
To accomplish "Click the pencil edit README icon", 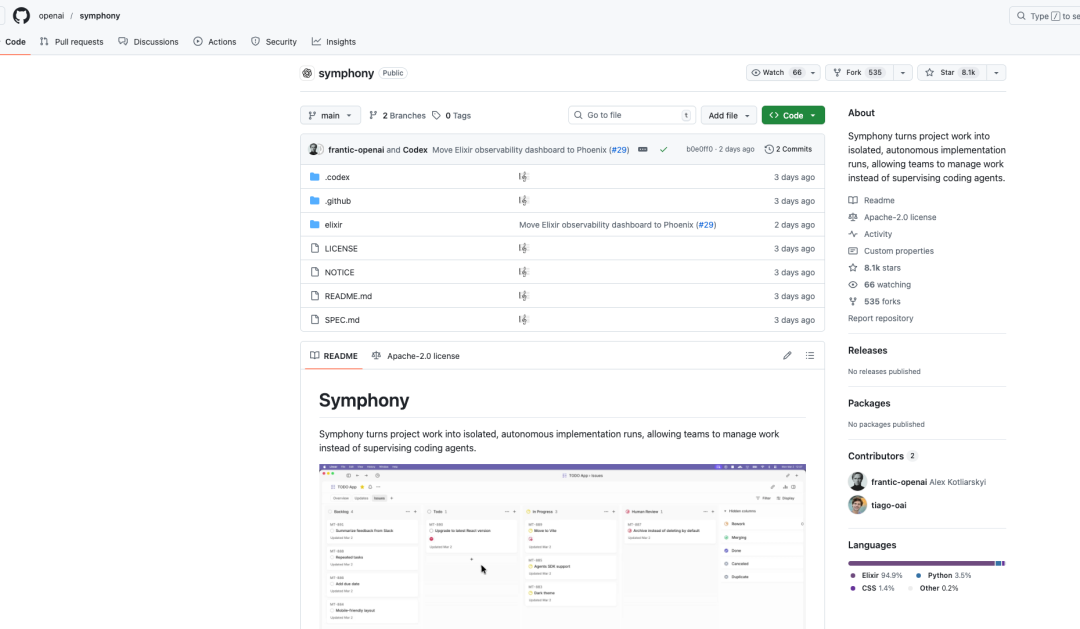I will coord(787,356).
